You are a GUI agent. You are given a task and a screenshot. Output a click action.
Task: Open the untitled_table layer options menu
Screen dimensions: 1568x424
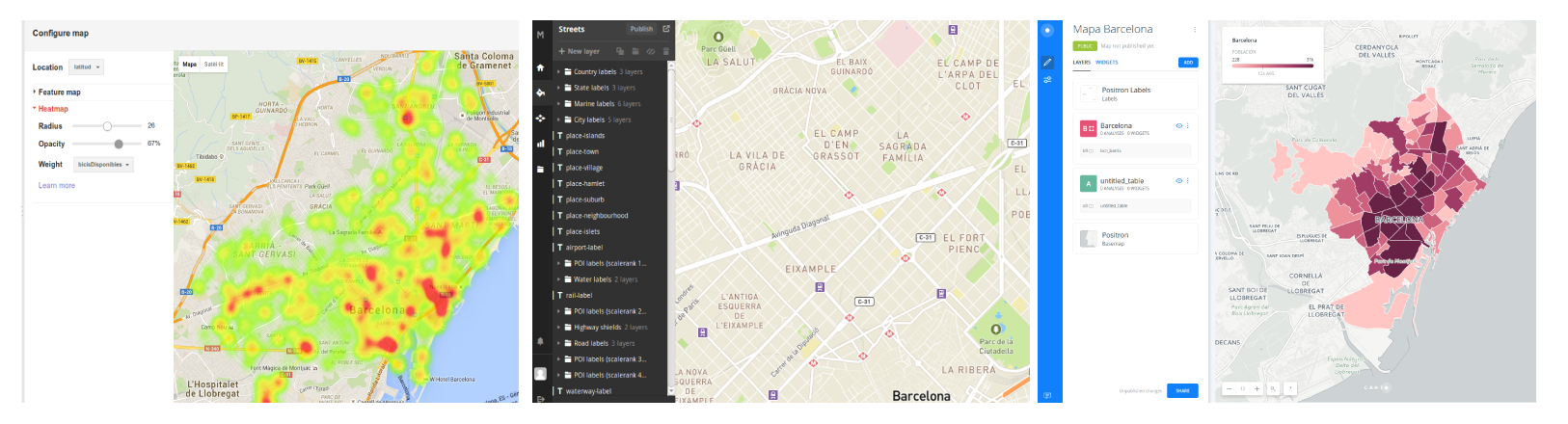pyautogui.click(x=1188, y=181)
